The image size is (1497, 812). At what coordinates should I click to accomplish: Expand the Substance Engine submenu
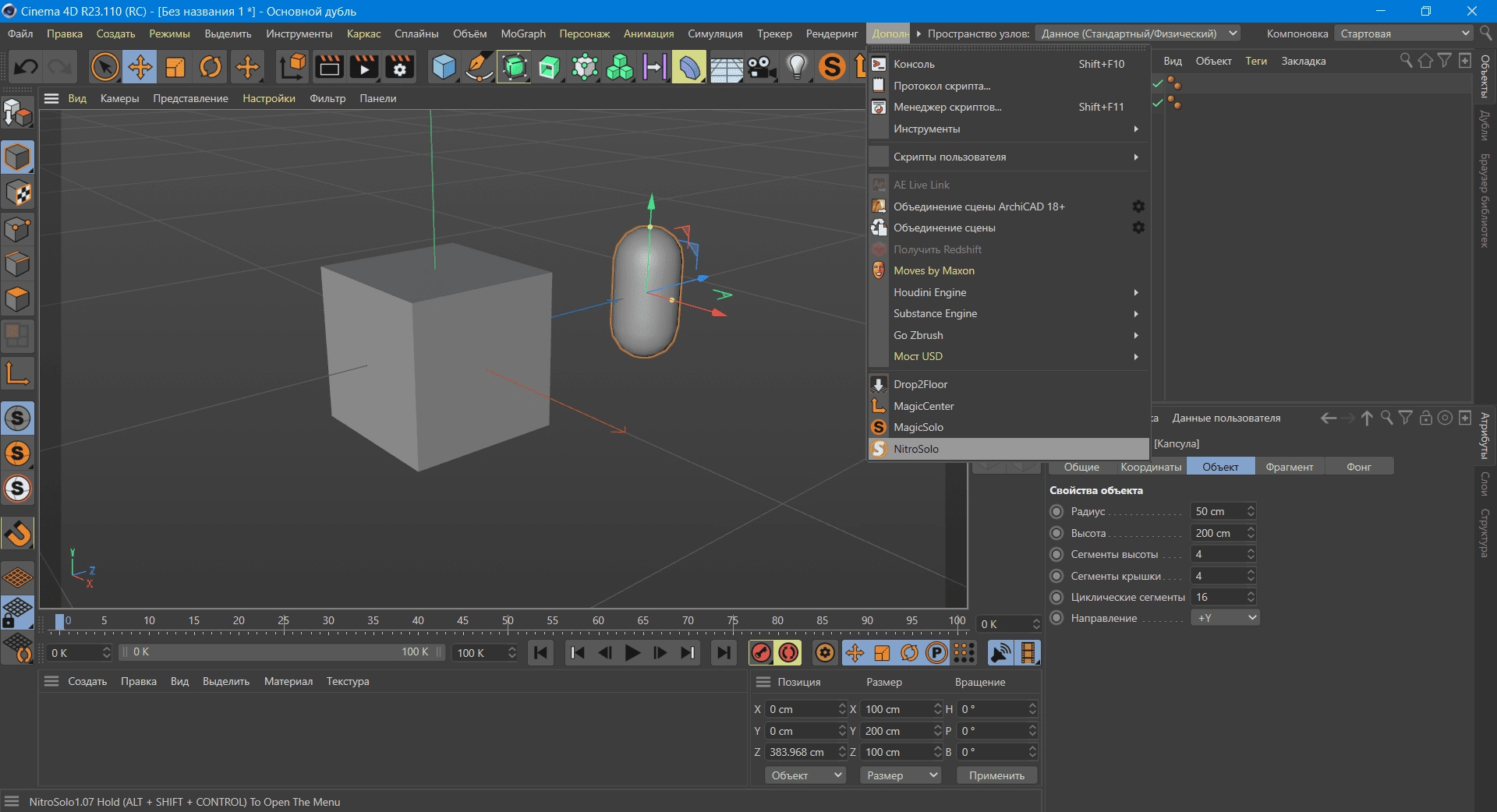tap(1009, 313)
